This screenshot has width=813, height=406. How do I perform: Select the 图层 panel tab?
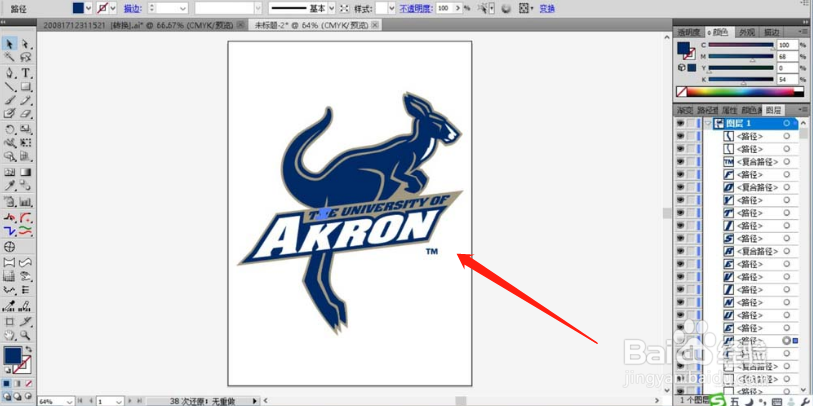click(x=773, y=110)
